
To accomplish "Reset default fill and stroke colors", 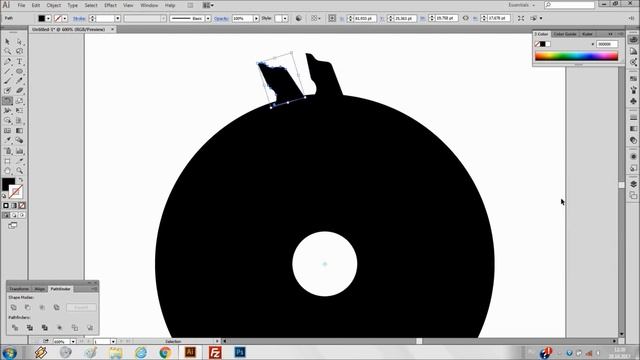I will click(4, 196).
